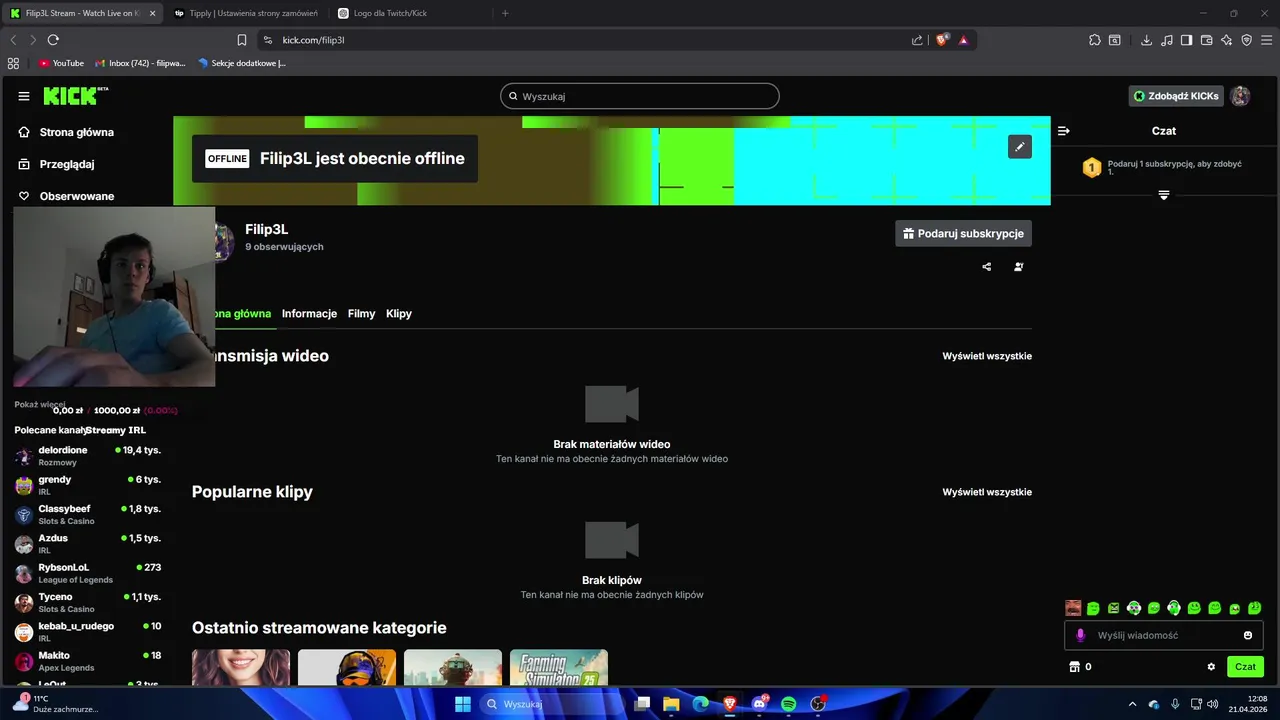The height and width of the screenshot is (720, 1280).
Task: Click 'Wyświetl wszystkie' for video broadcasts
Action: tap(987, 356)
